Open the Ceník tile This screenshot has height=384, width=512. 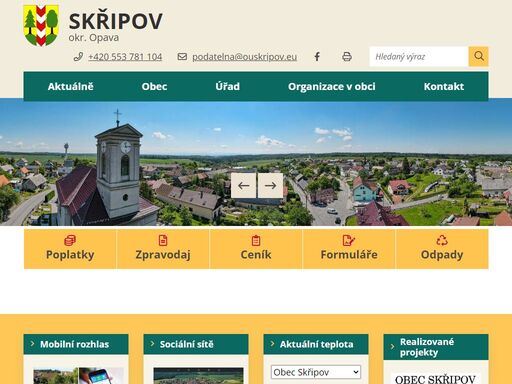(256, 249)
